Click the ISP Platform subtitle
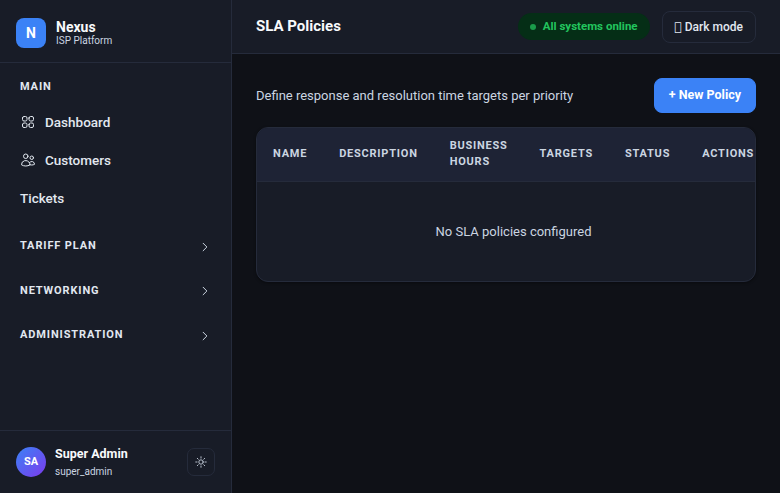This screenshot has height=493, width=780. click(x=84, y=40)
